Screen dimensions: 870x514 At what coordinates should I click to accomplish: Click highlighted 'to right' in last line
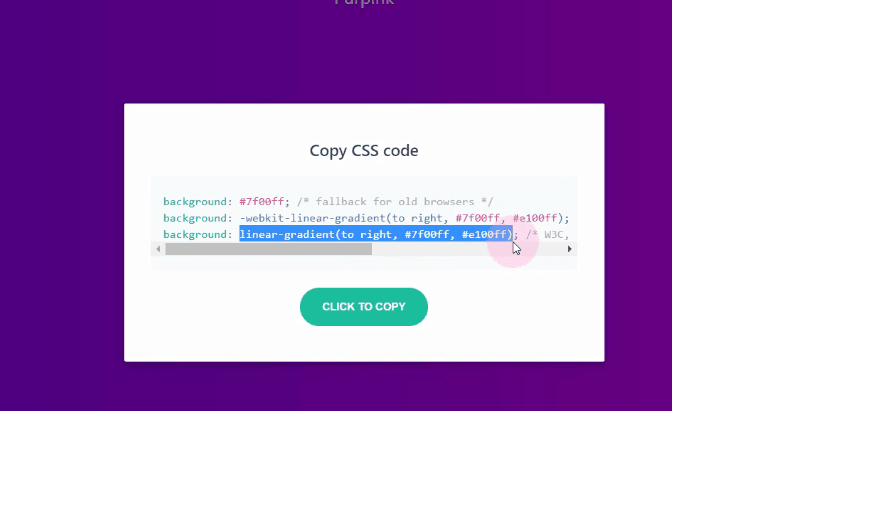point(366,234)
